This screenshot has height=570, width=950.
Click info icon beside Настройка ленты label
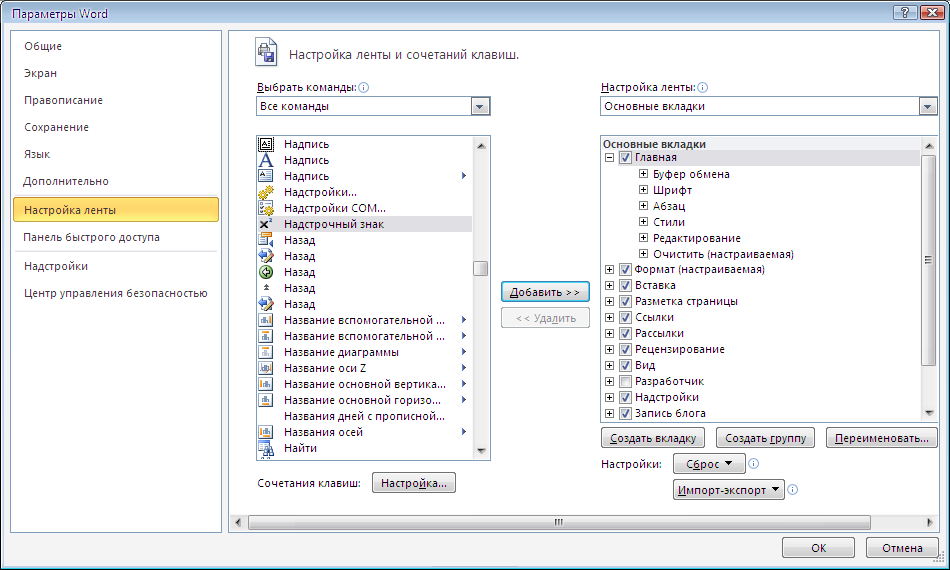pyautogui.click(x=702, y=87)
